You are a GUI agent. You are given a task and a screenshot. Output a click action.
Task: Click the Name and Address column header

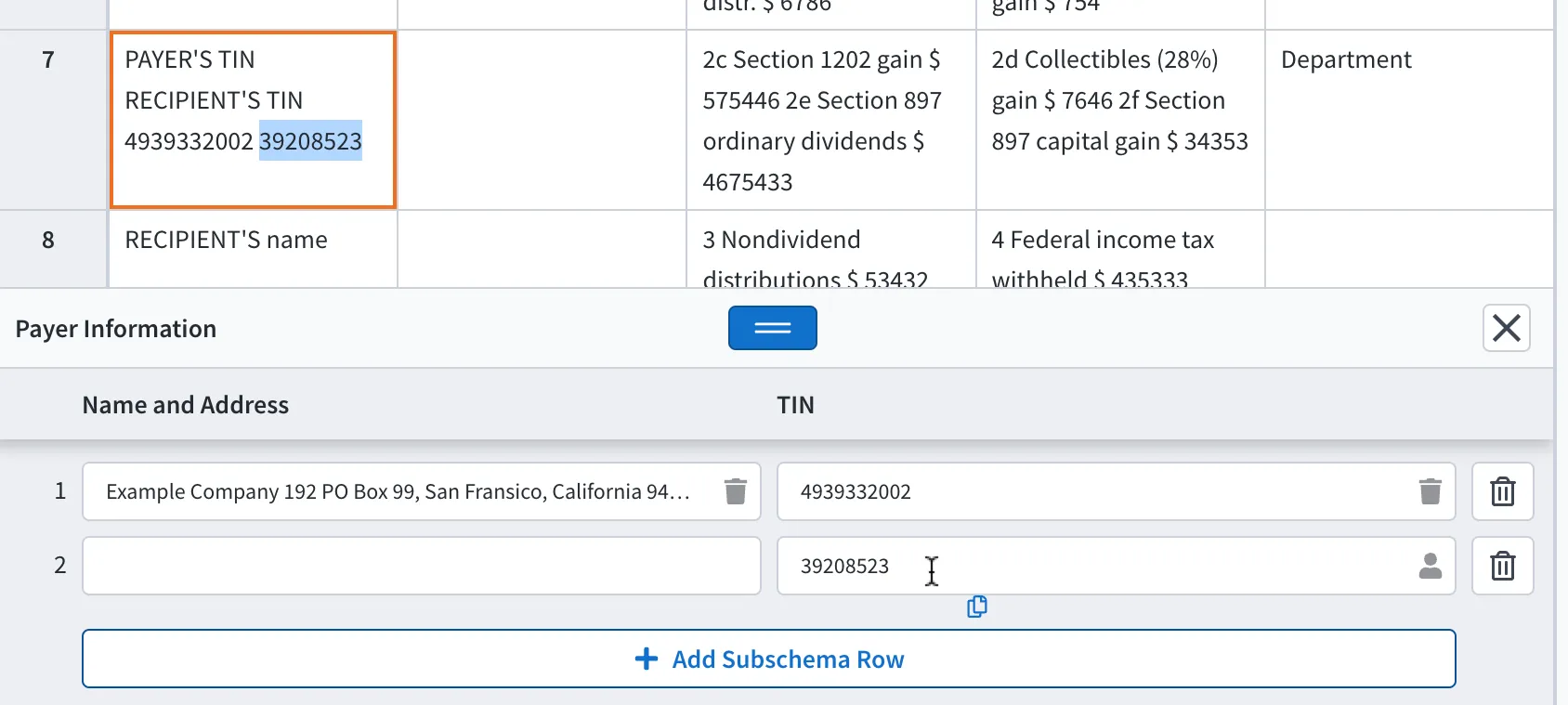(x=186, y=405)
